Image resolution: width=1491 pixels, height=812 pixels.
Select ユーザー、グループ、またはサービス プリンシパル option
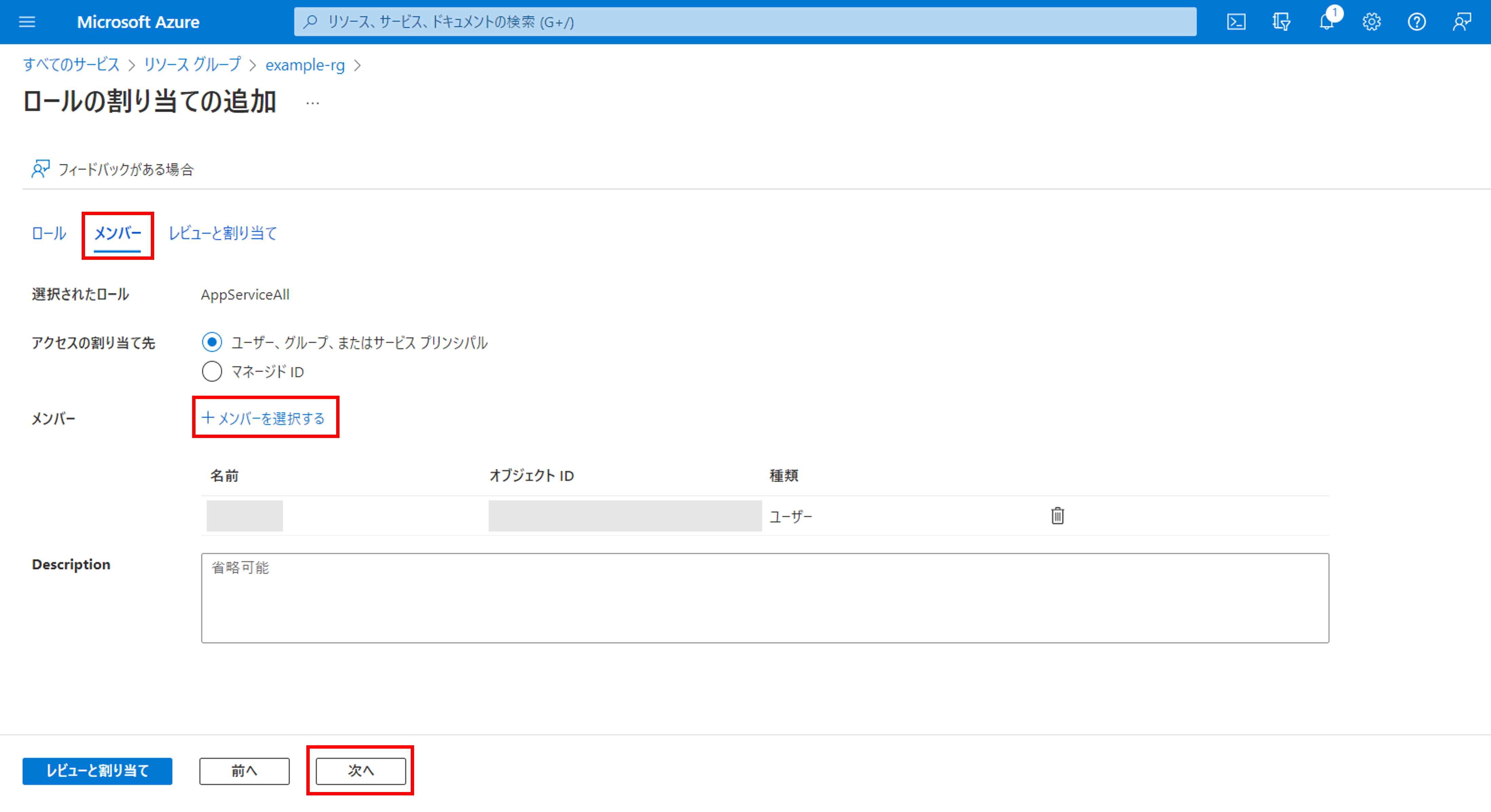212,342
